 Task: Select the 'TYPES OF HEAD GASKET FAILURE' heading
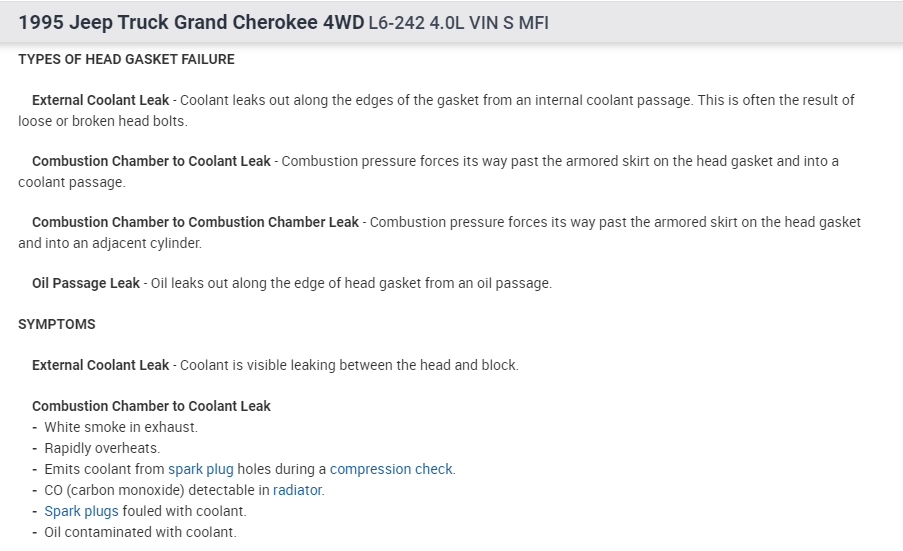[x=126, y=60]
